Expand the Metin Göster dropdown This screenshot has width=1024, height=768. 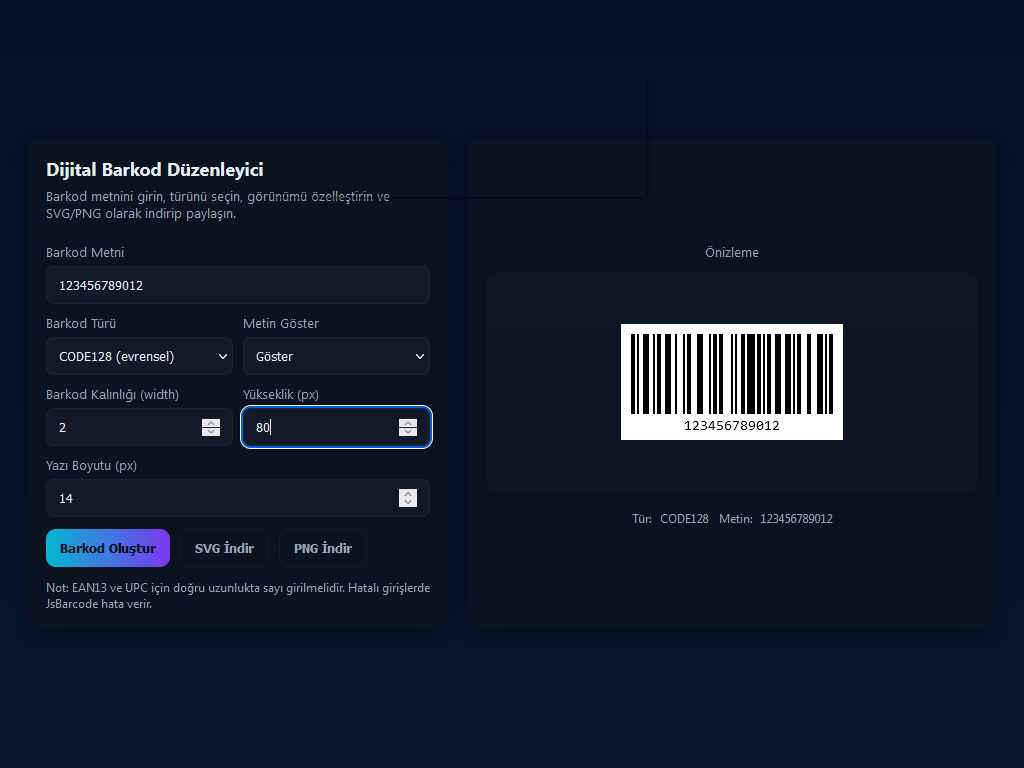(336, 356)
